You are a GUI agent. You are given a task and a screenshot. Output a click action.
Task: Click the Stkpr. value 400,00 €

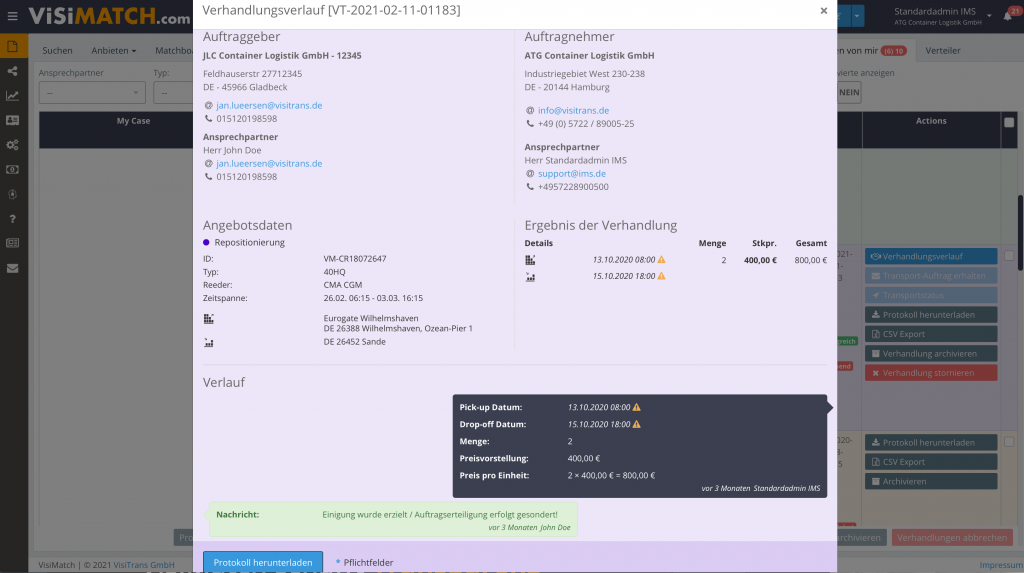[x=760, y=260]
